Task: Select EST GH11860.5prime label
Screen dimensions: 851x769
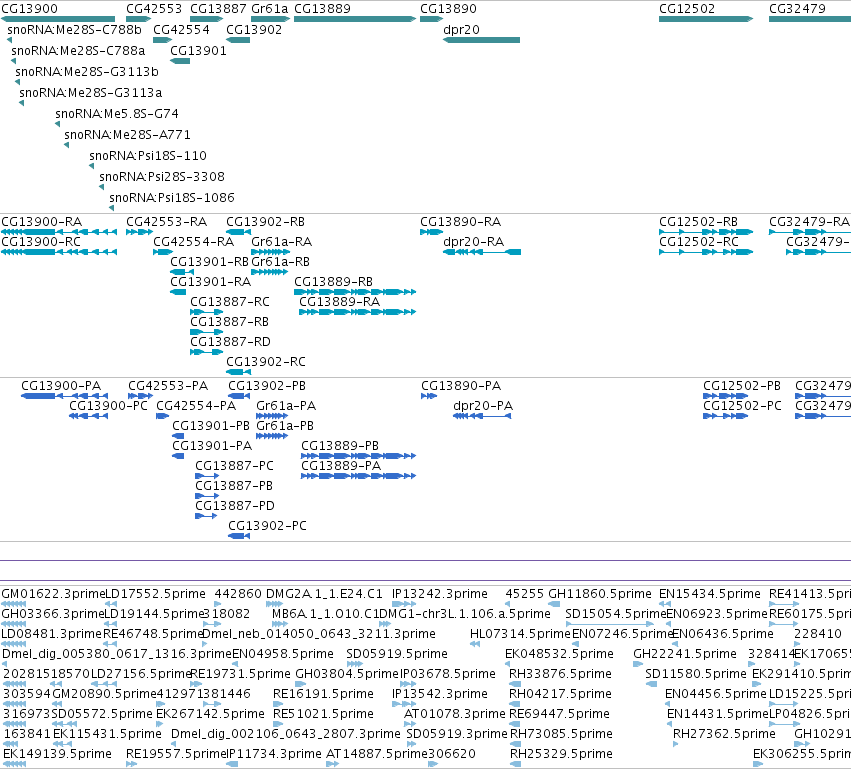Action: click(600, 594)
